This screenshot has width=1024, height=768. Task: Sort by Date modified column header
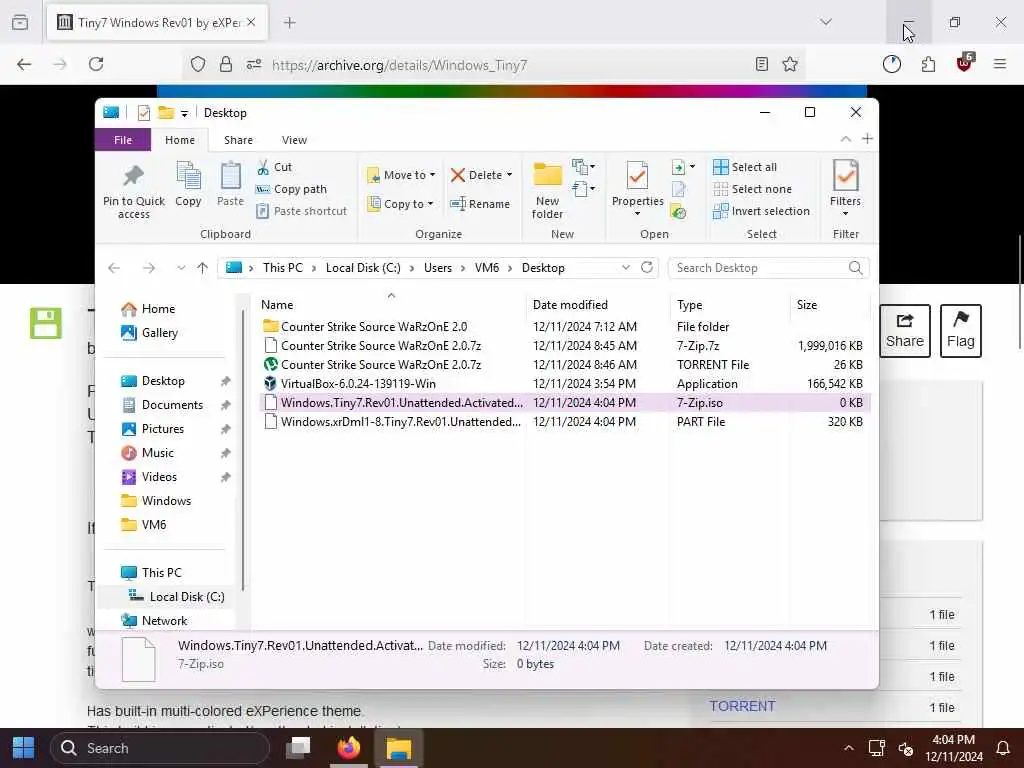coord(570,305)
